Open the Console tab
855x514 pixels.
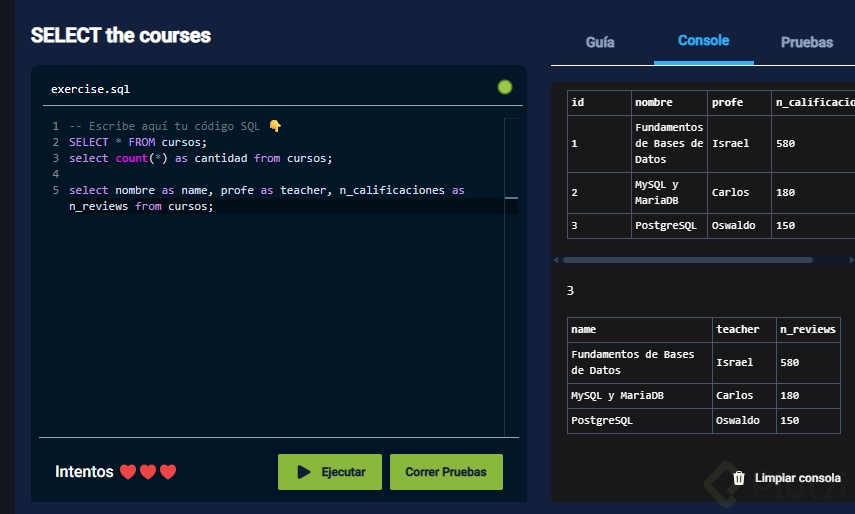point(703,41)
